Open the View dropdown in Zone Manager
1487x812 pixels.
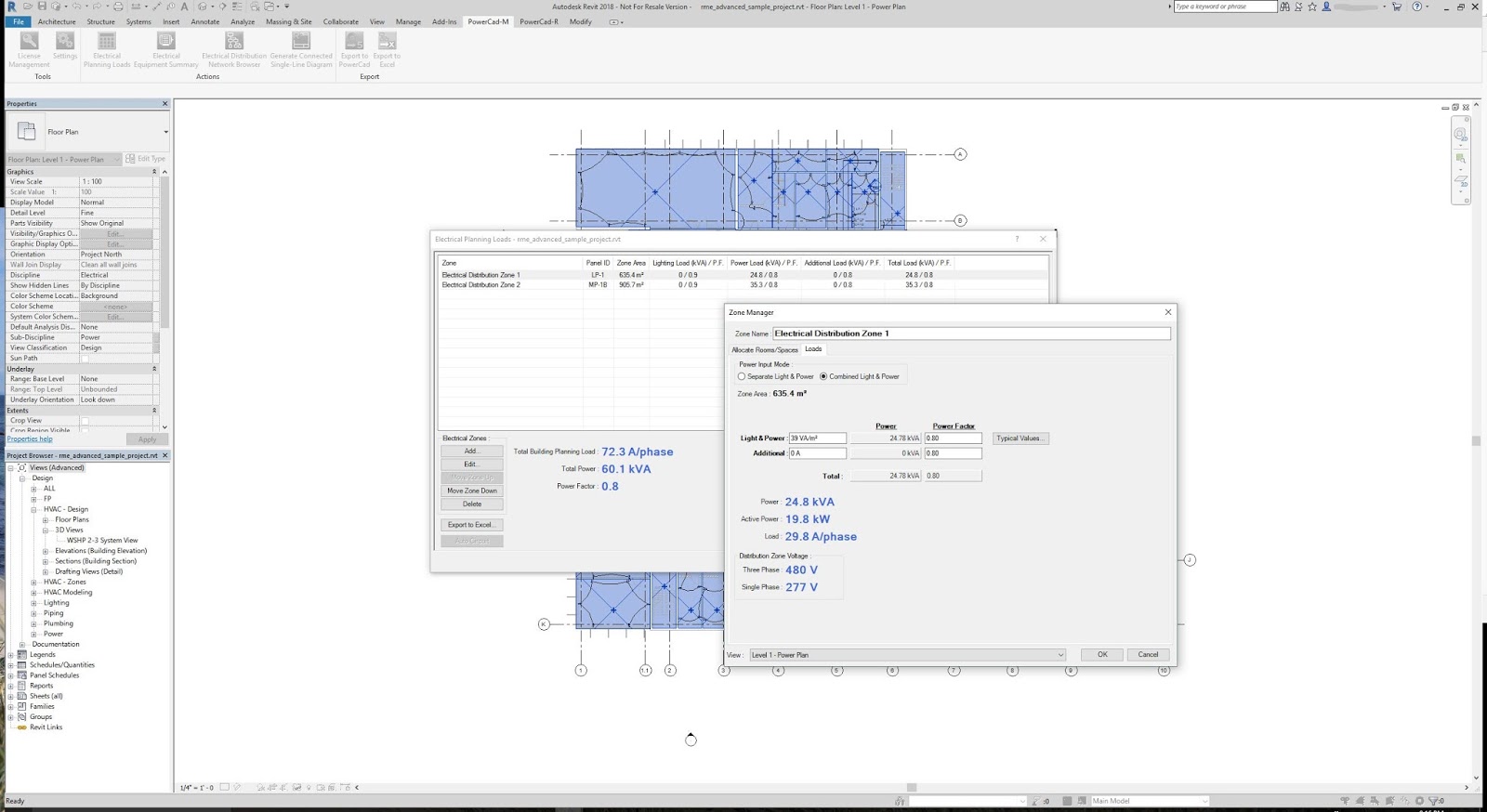pos(1060,655)
